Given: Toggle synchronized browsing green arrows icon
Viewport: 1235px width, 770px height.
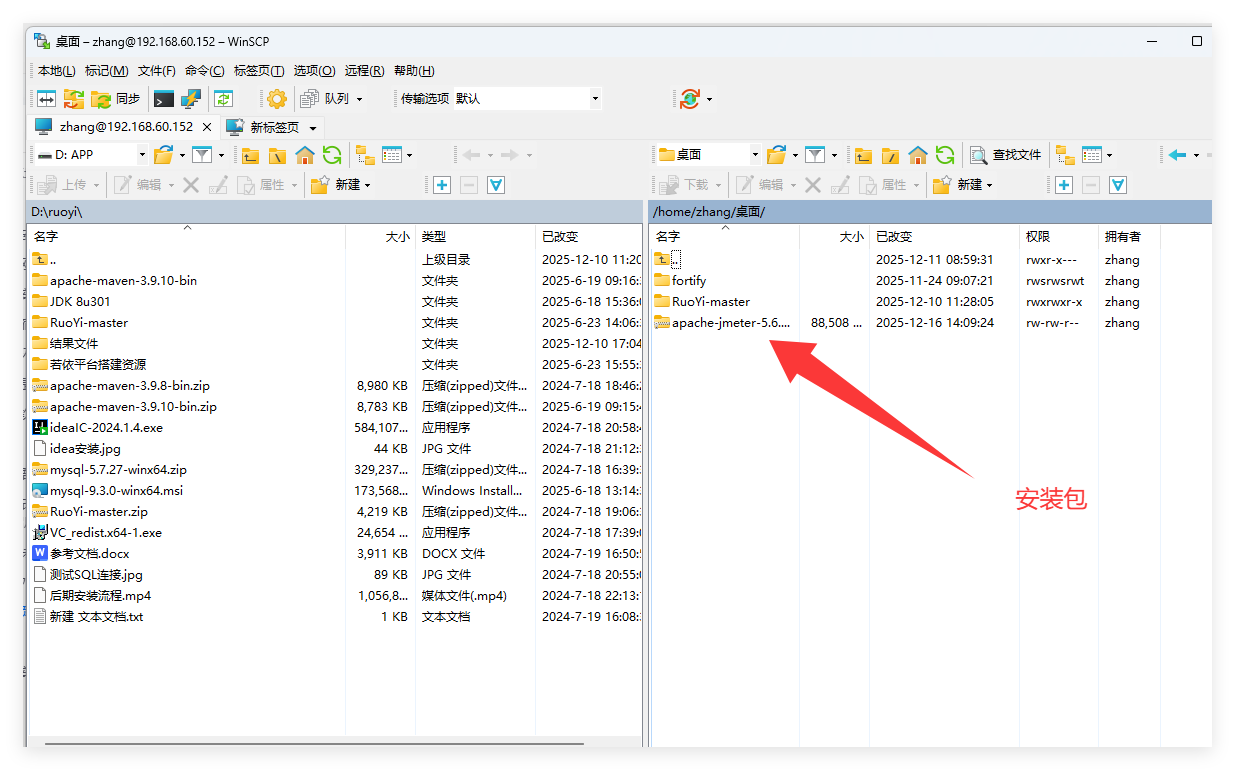Looking at the screenshot, I should [224, 99].
